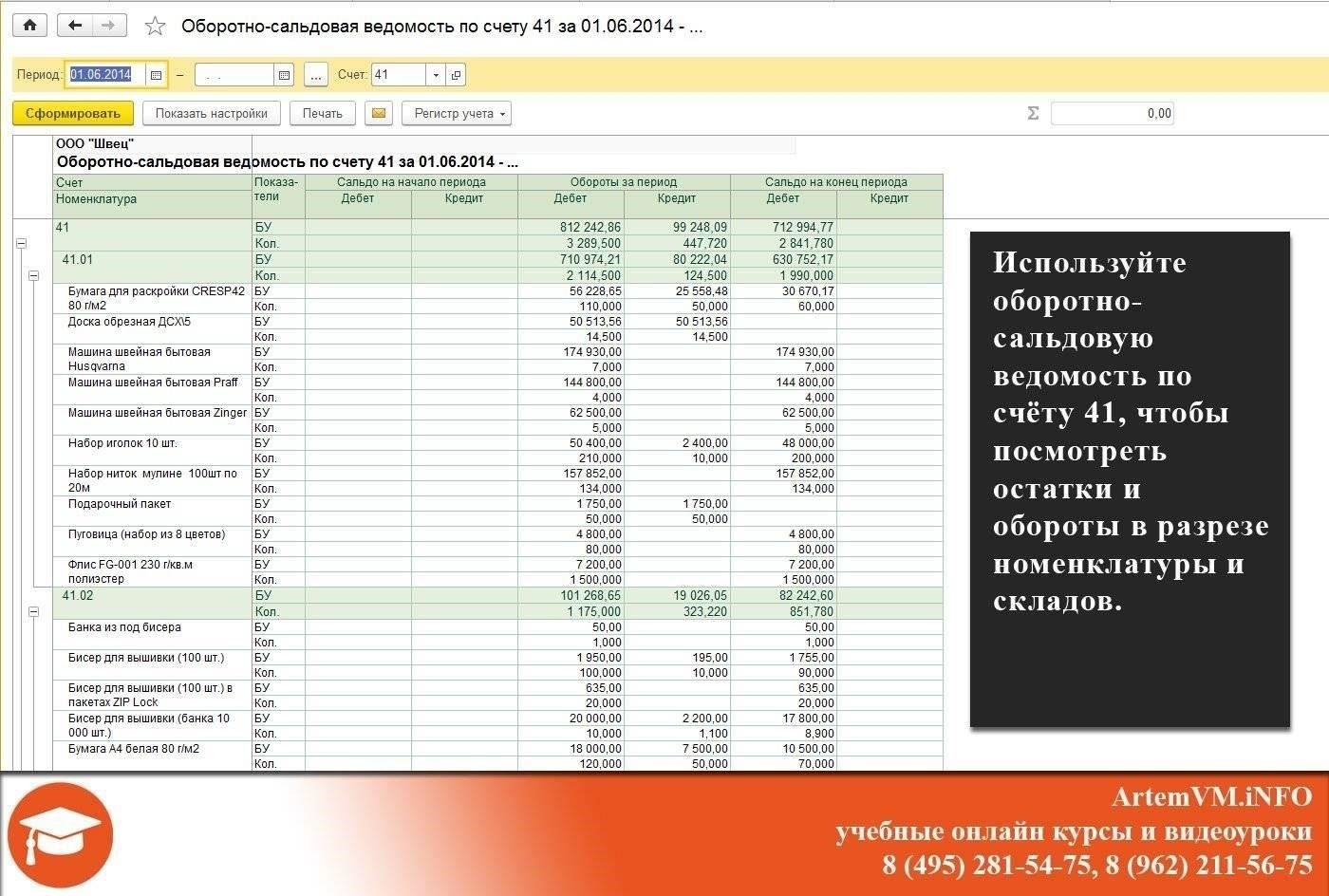Click the Печать button
Image resolution: width=1329 pixels, height=896 pixels.
click(323, 113)
